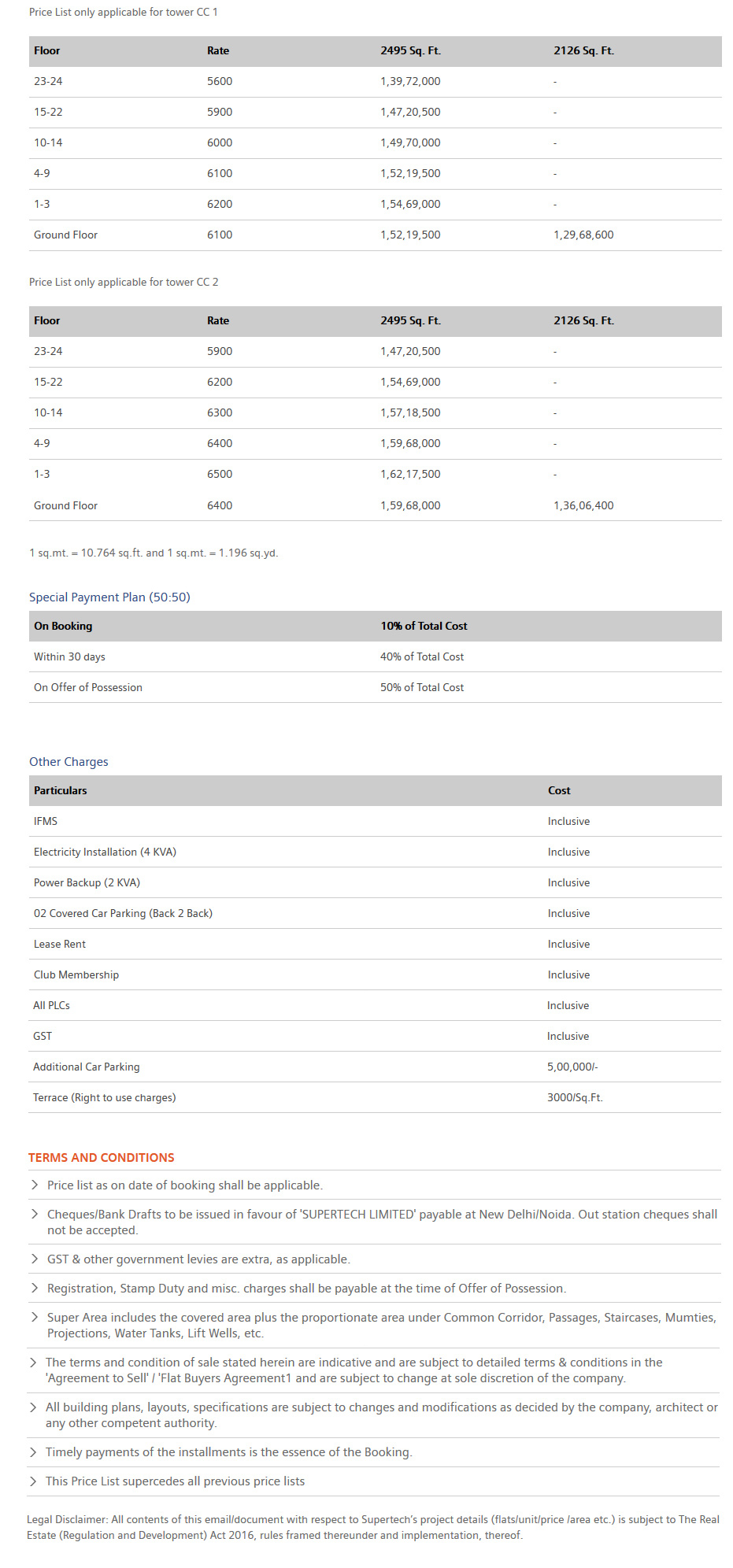Image resolution: width=733 pixels, height=1568 pixels.
Task: Click chevron beside 'This Price List supercedes' term
Action: 33,1481
